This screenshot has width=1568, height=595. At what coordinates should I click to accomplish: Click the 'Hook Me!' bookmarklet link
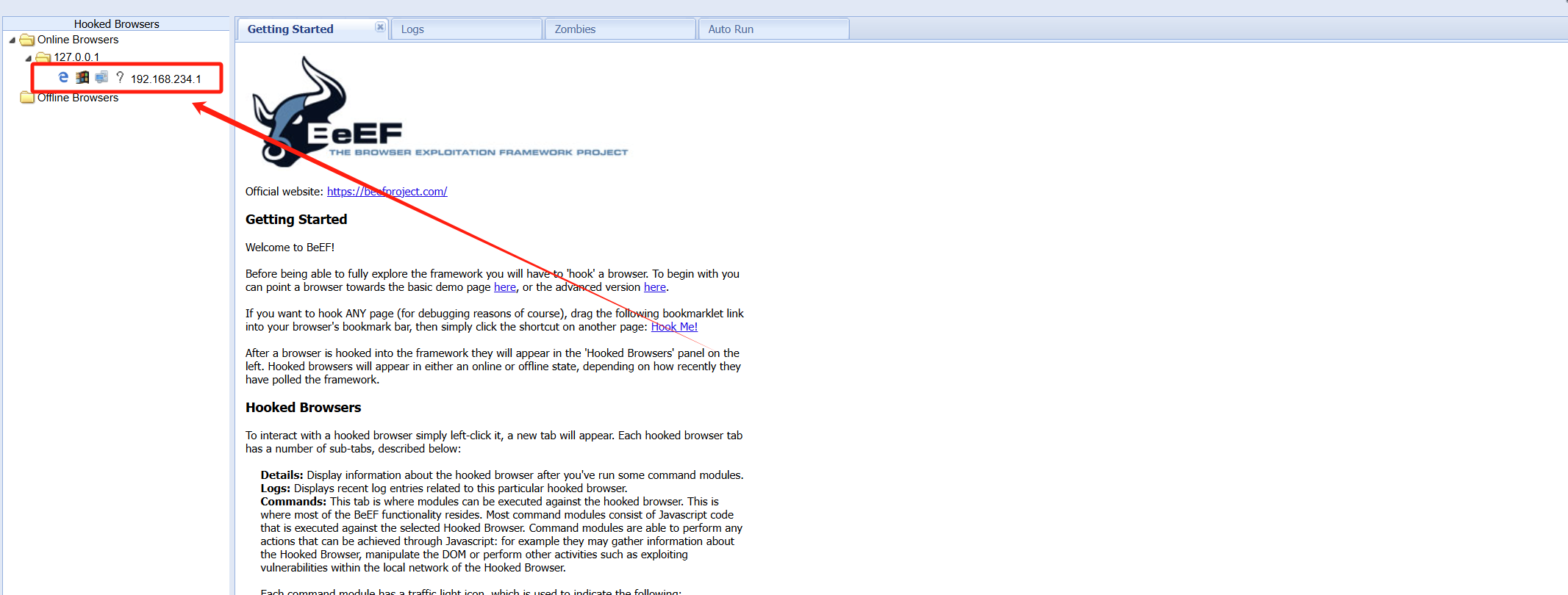tap(674, 327)
